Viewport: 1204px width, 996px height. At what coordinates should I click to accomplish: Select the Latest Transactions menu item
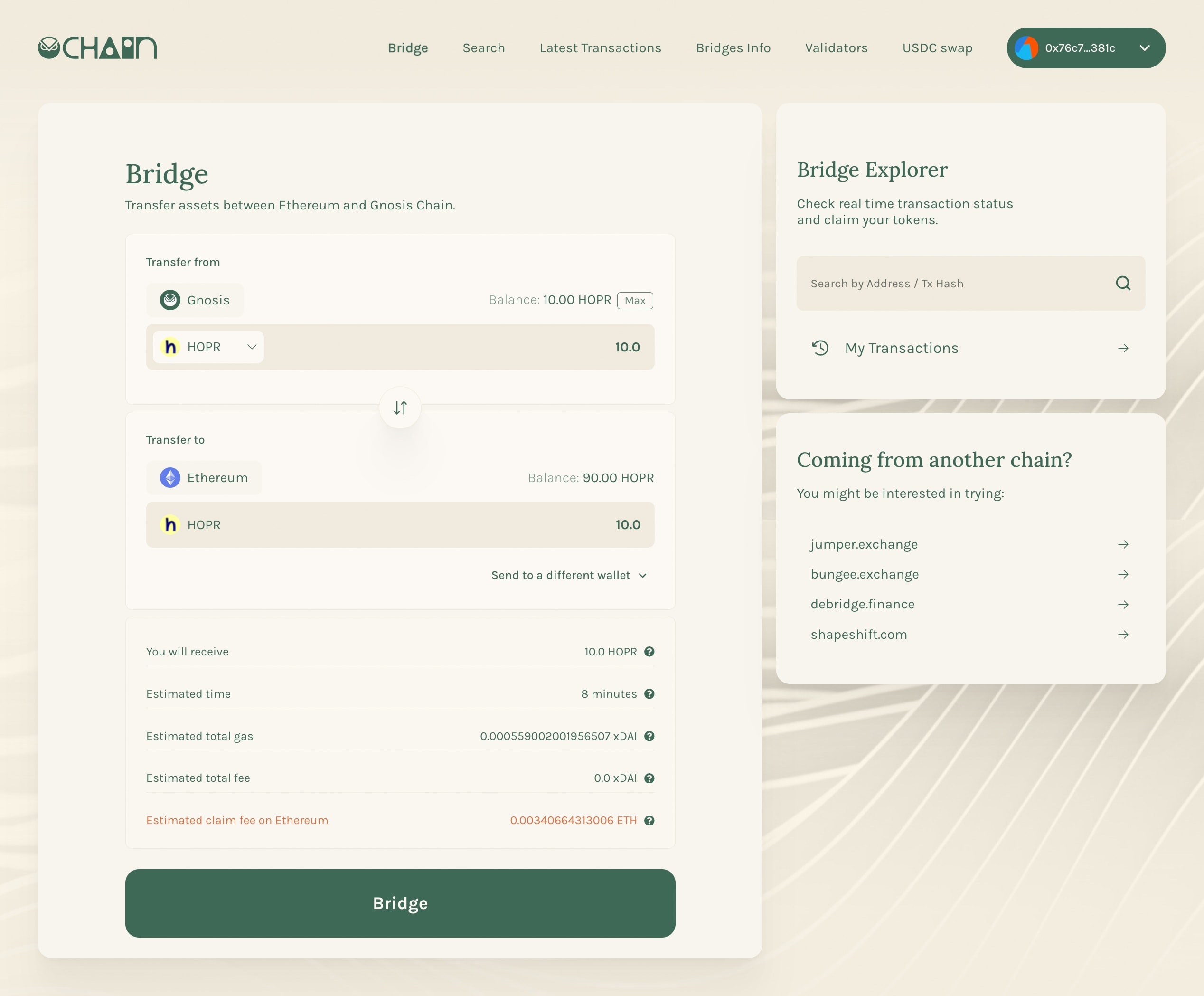tap(600, 47)
